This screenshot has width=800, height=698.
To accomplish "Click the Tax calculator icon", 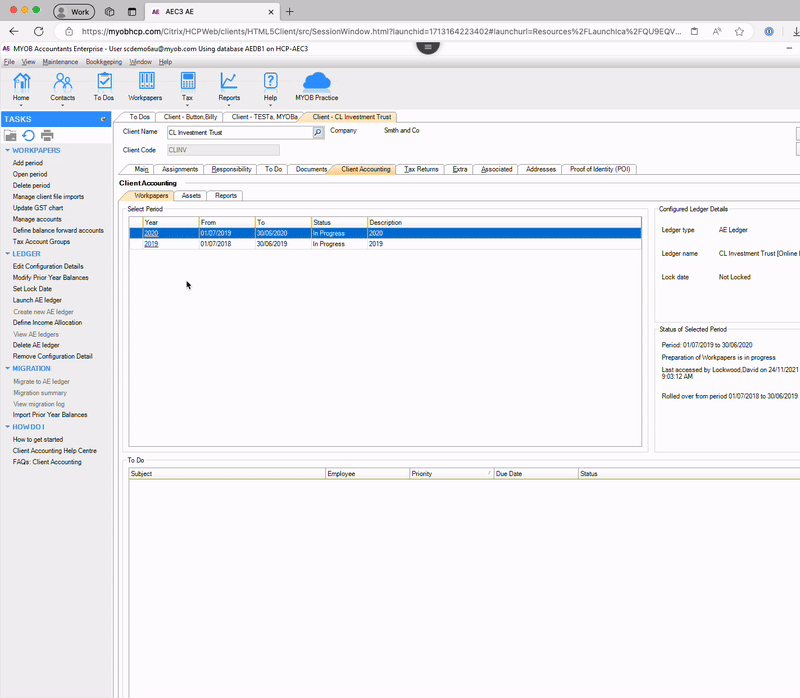I will pos(187,83).
